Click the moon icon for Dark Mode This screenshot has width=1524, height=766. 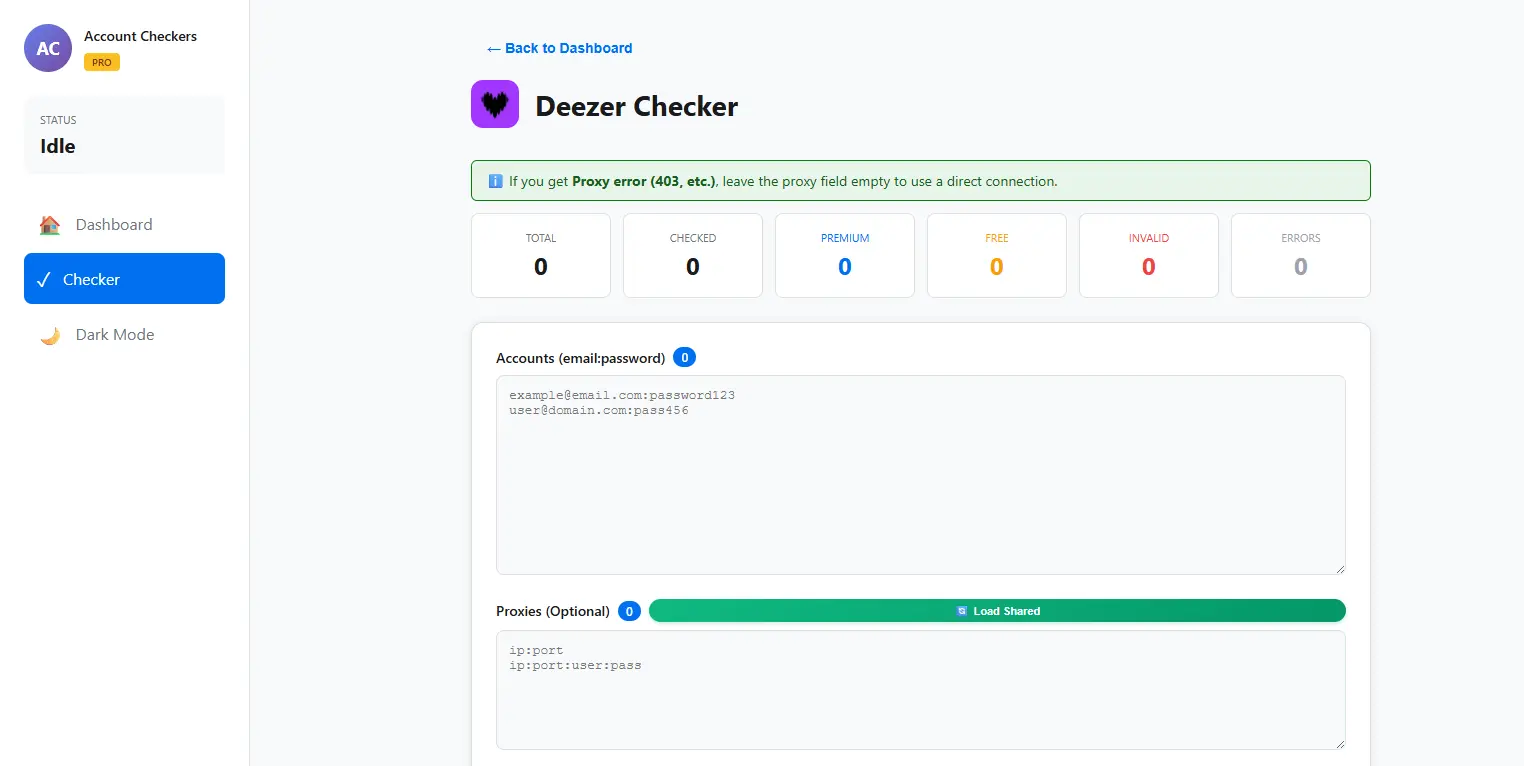(x=50, y=335)
